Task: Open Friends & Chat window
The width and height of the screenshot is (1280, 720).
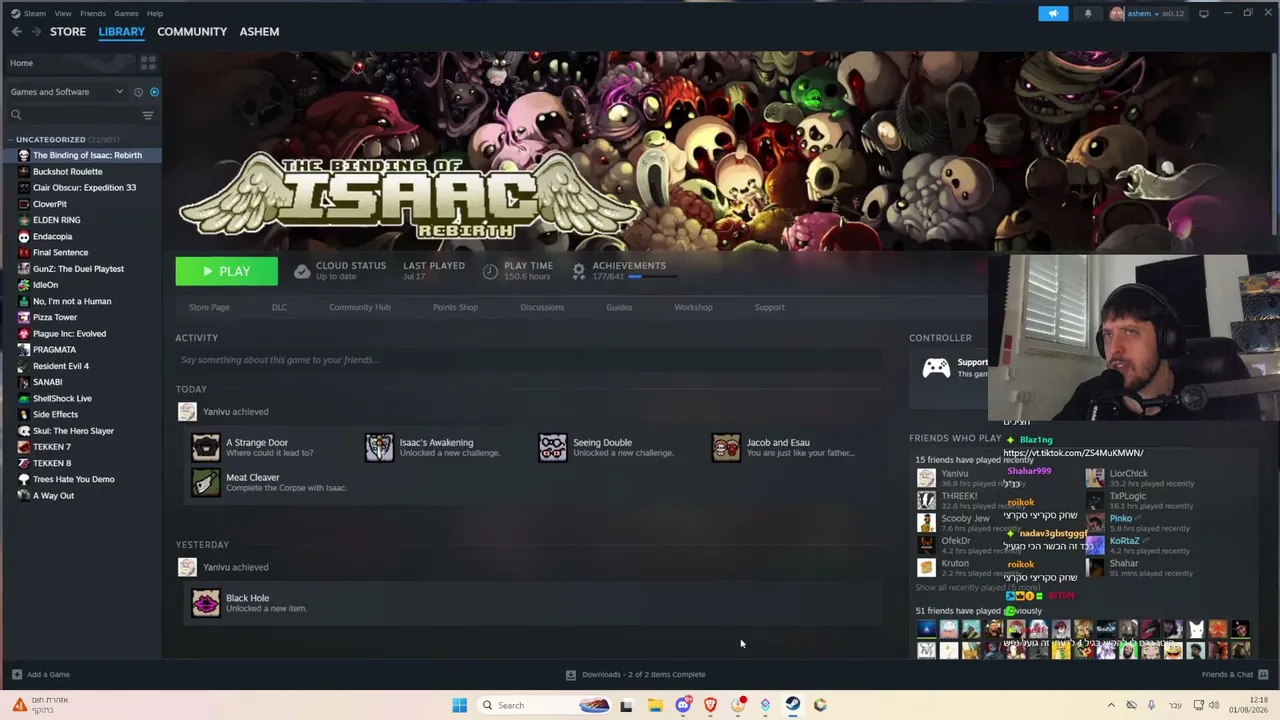Action: click(x=1234, y=675)
